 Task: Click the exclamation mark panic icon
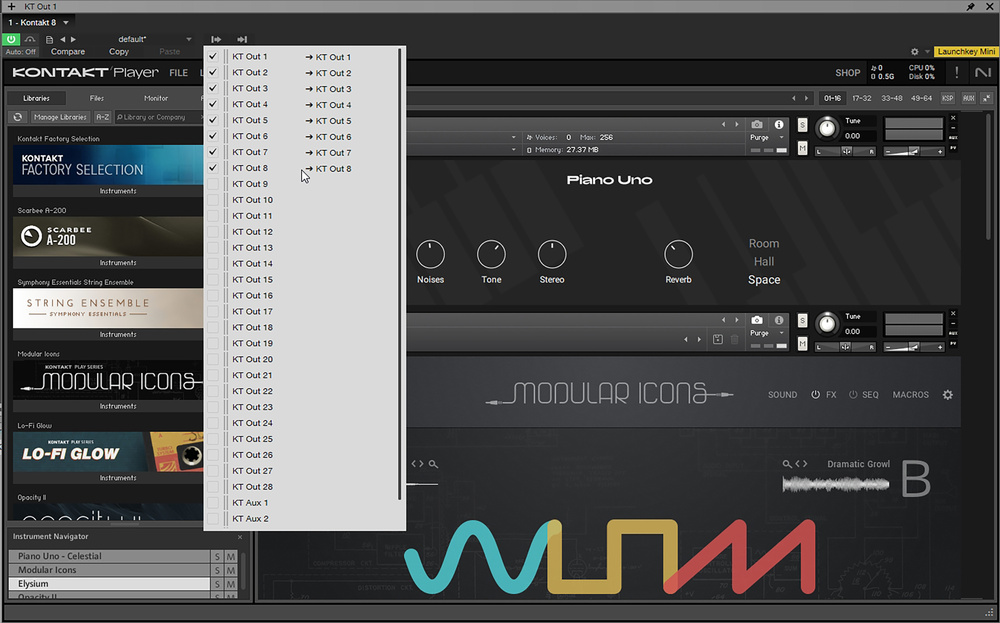click(x=957, y=73)
